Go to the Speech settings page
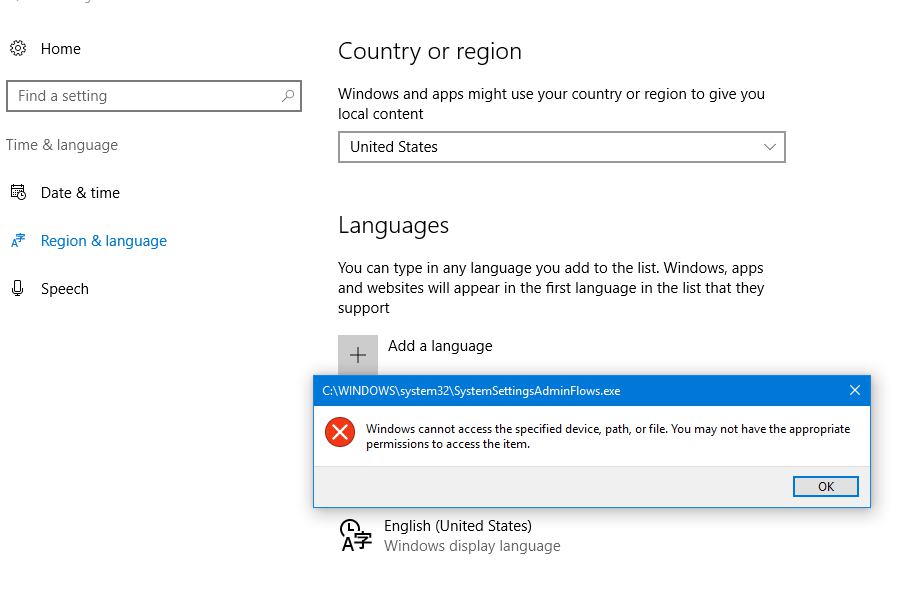 pos(65,289)
